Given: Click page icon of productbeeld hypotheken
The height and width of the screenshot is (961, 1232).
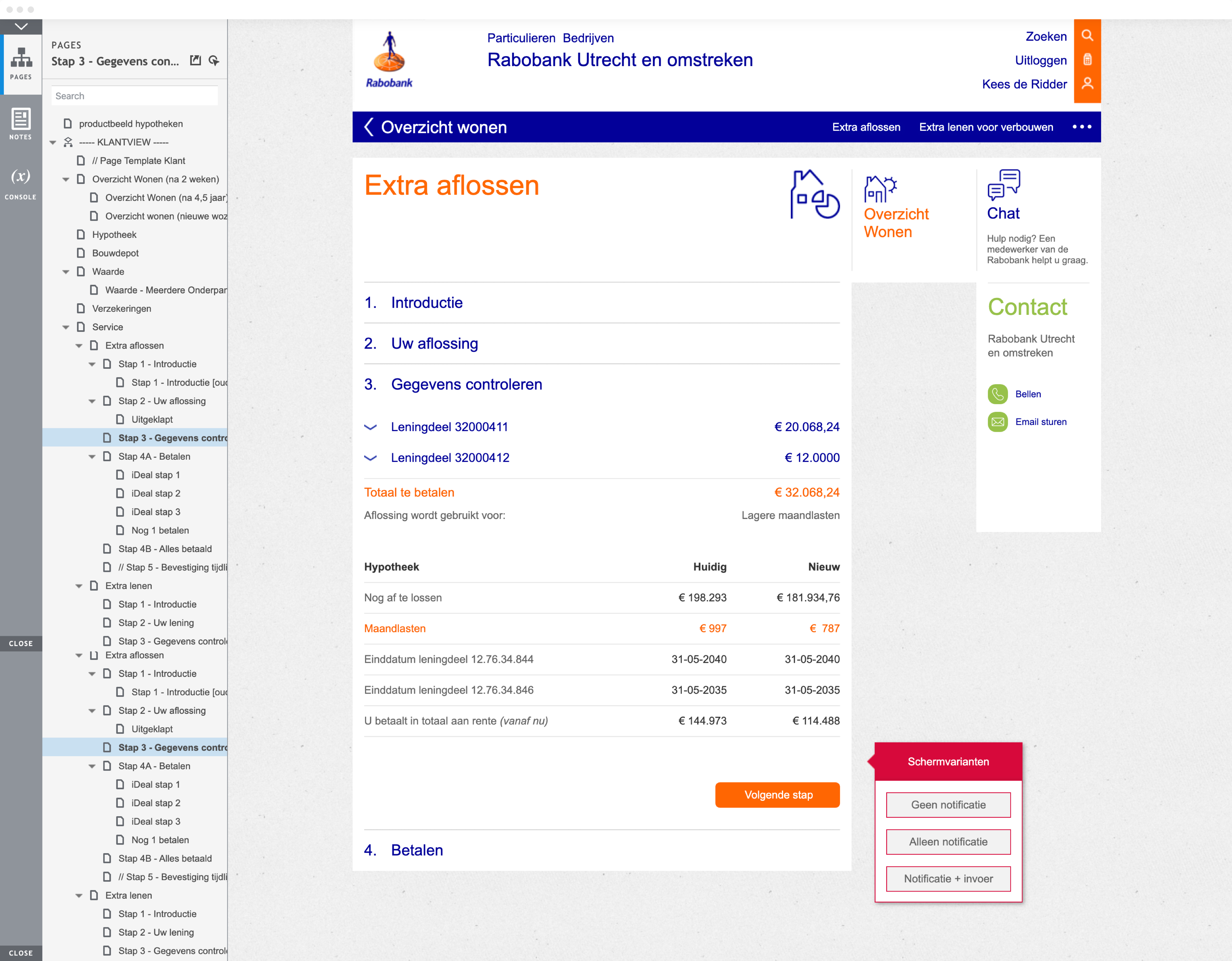Looking at the screenshot, I should [68, 124].
